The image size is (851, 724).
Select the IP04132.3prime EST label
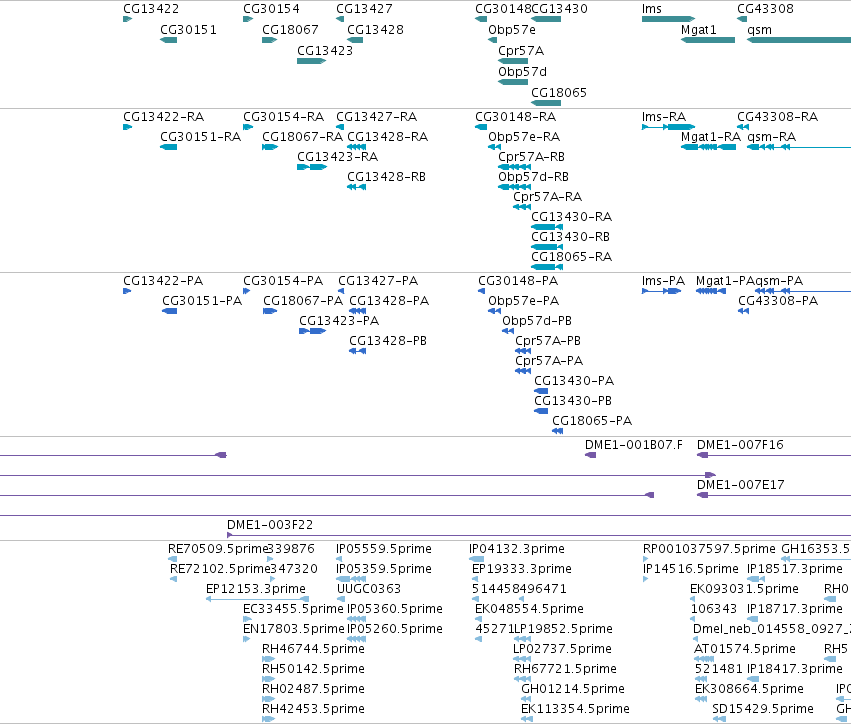pos(517,549)
